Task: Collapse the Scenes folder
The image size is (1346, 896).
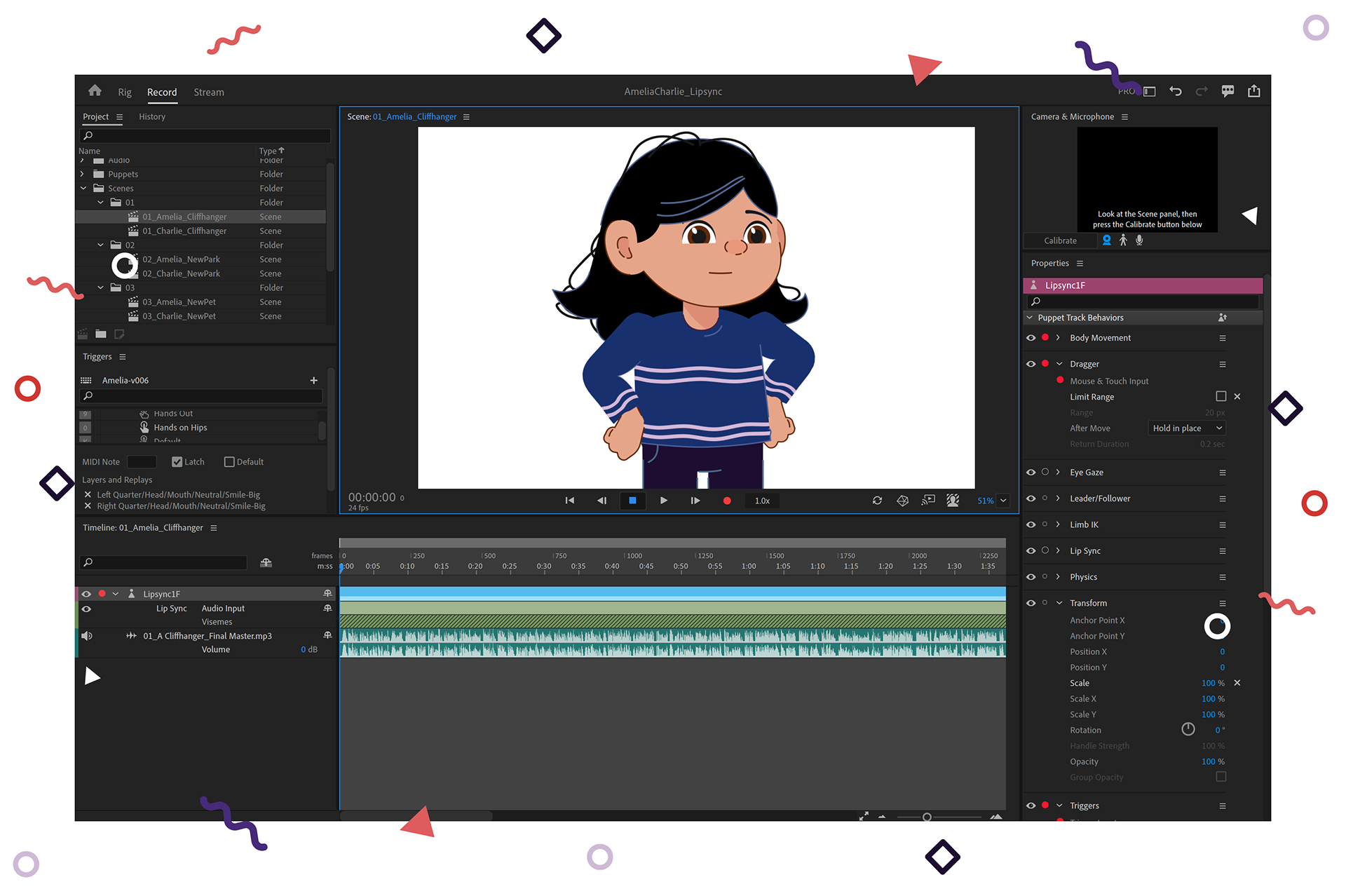Action: tap(83, 188)
